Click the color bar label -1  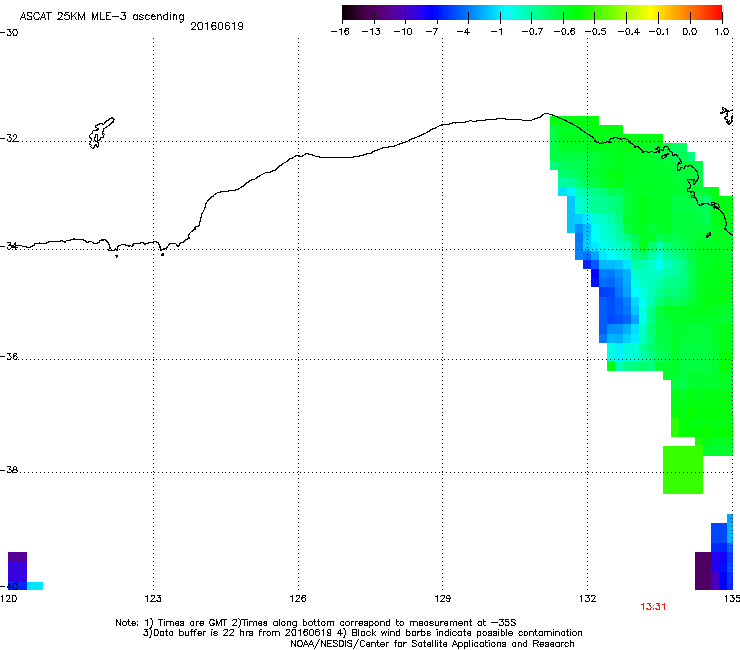[x=496, y=32]
